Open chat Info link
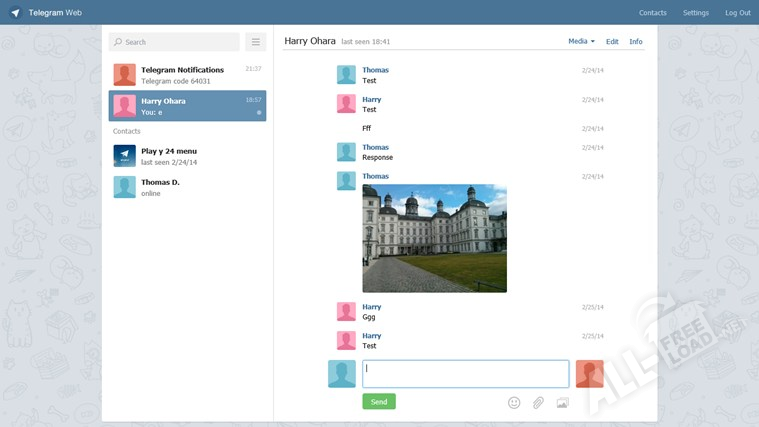Screen dimensions: 759x427 (x=635, y=42)
